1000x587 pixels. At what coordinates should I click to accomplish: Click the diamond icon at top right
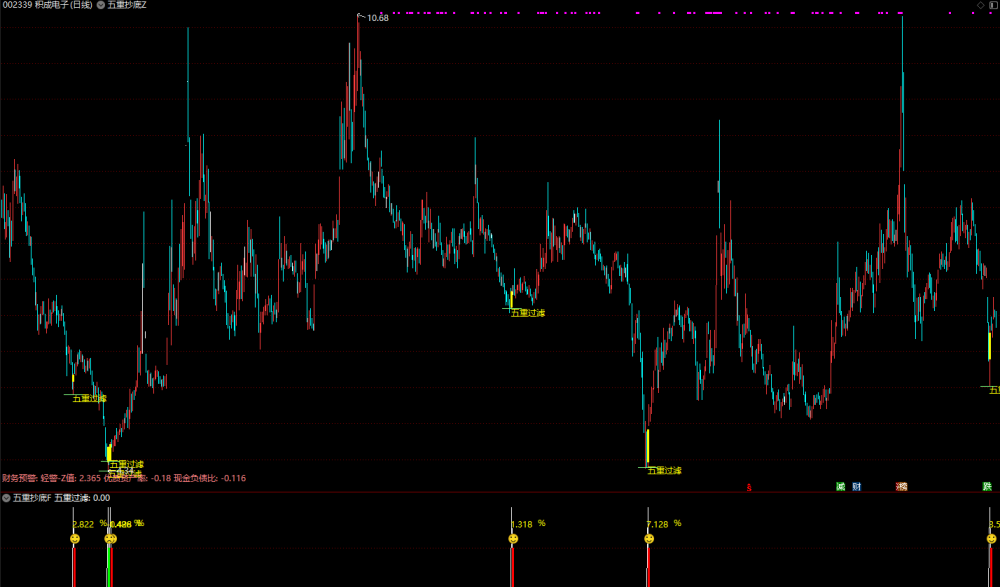pos(981,5)
